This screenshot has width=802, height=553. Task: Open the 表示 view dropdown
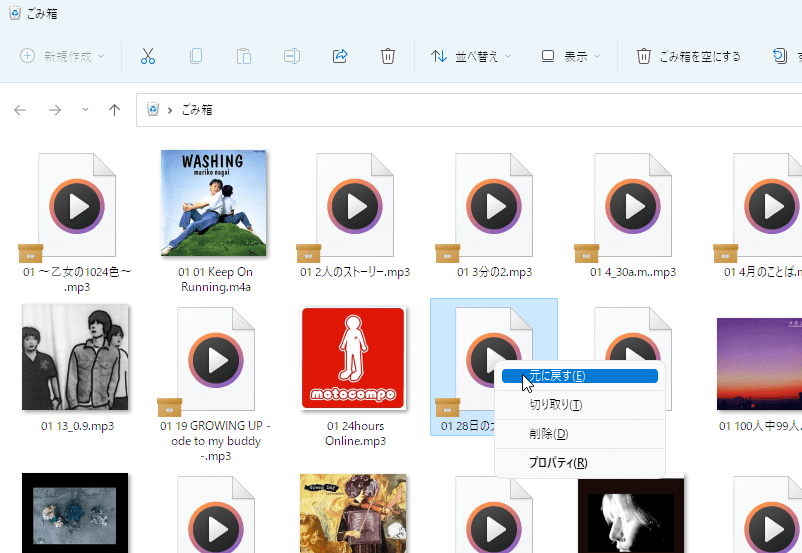[570, 56]
